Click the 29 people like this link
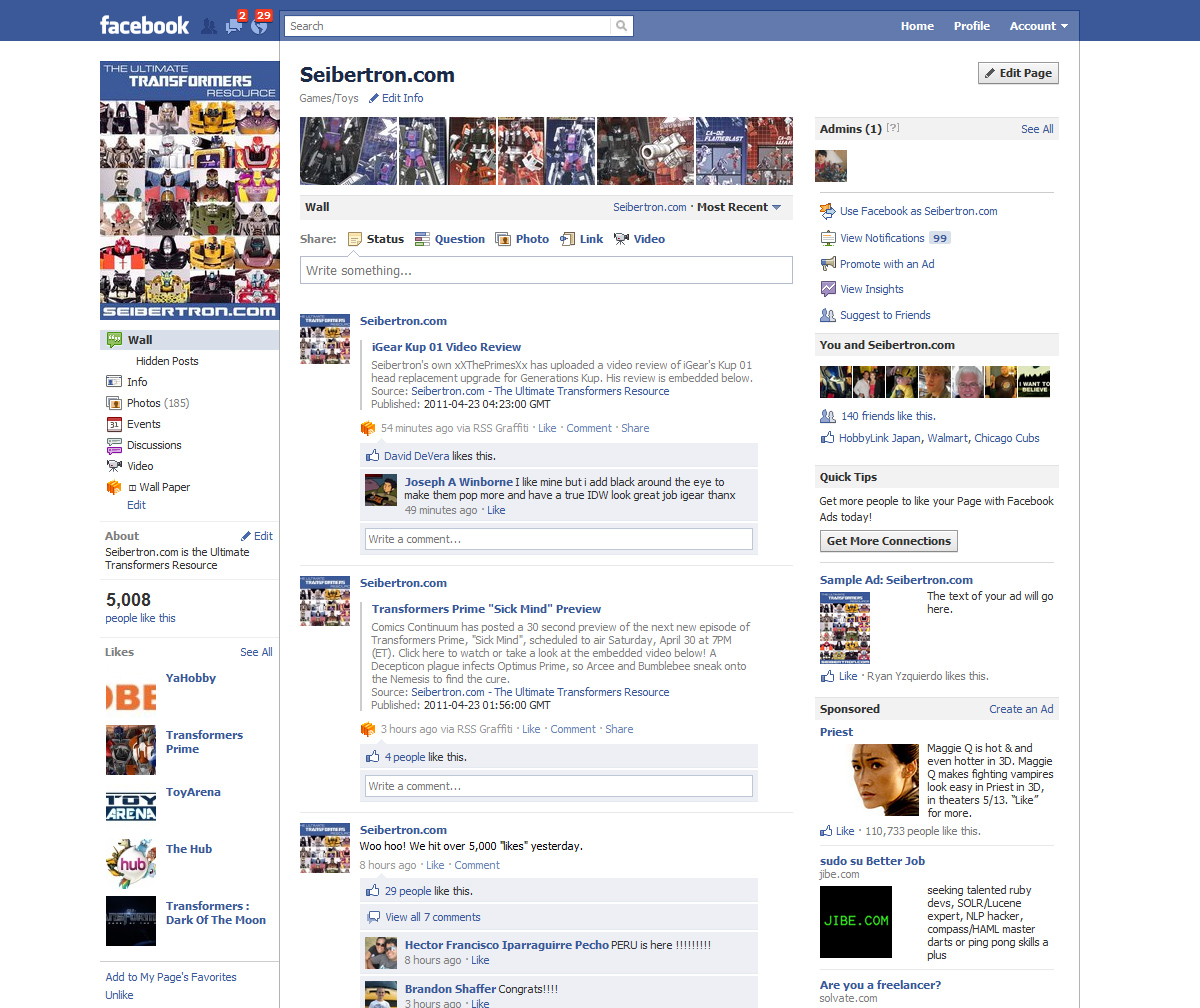The image size is (1200, 1008). (408, 891)
